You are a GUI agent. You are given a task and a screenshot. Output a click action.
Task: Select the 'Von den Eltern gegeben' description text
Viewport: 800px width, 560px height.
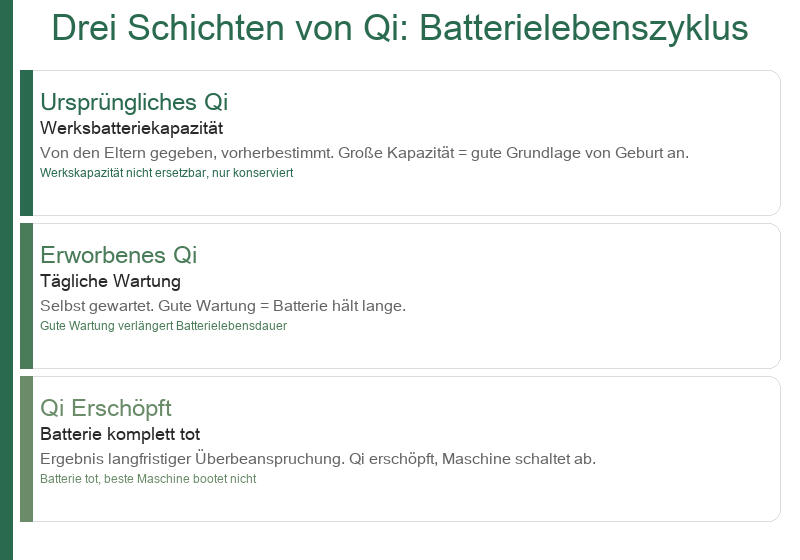364,152
